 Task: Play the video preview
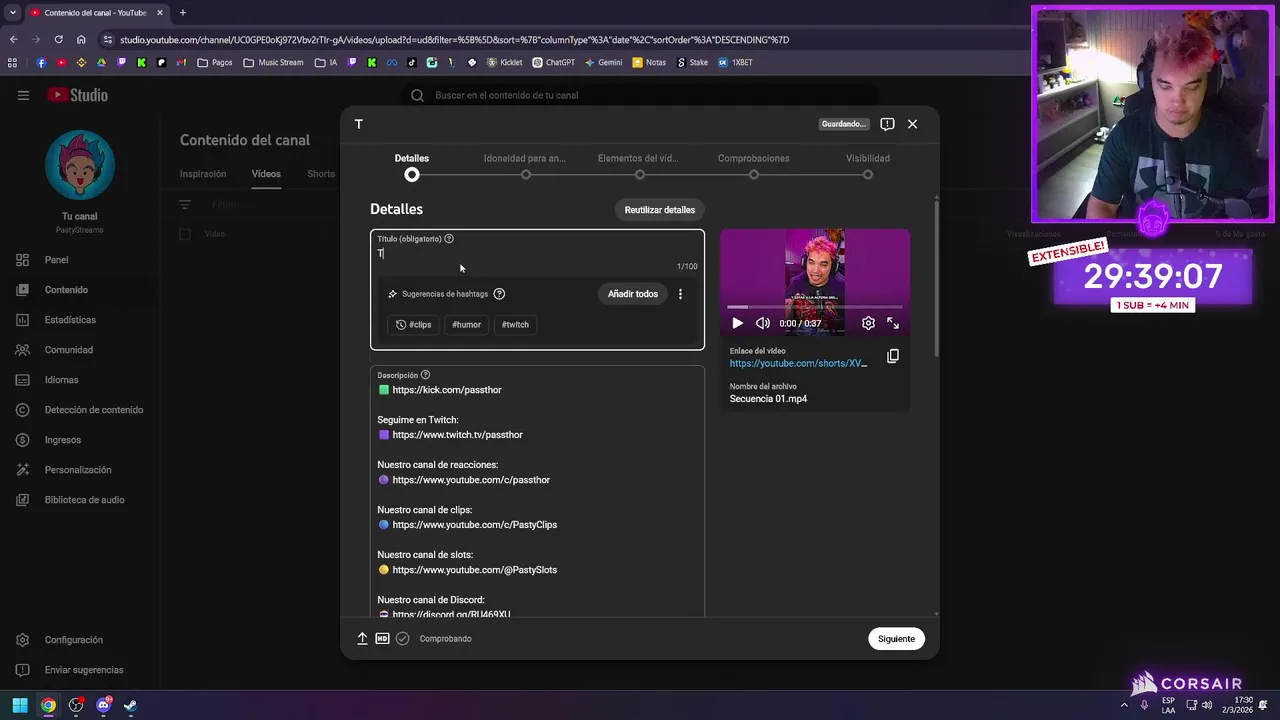coord(737,323)
